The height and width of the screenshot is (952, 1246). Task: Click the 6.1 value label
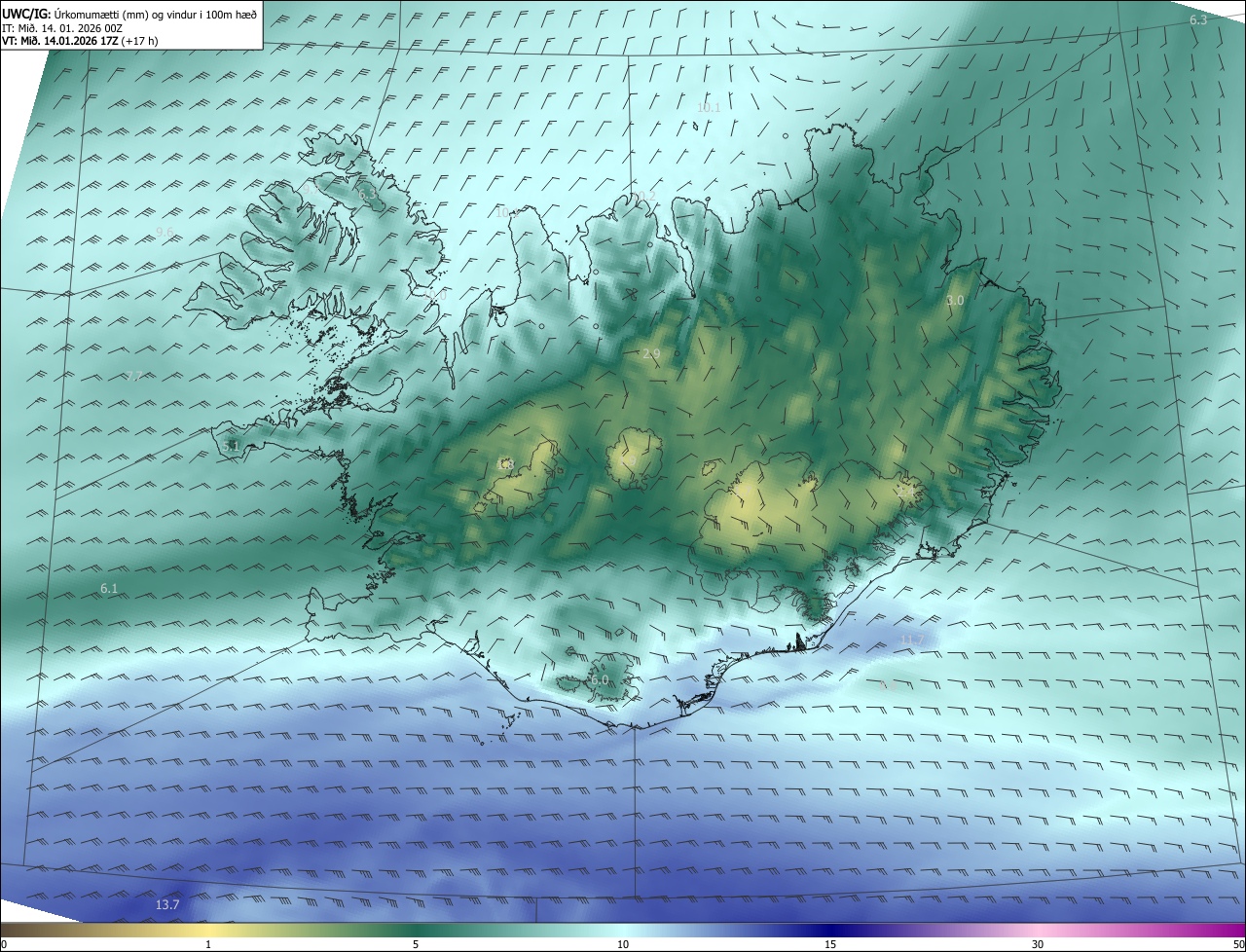click(109, 589)
